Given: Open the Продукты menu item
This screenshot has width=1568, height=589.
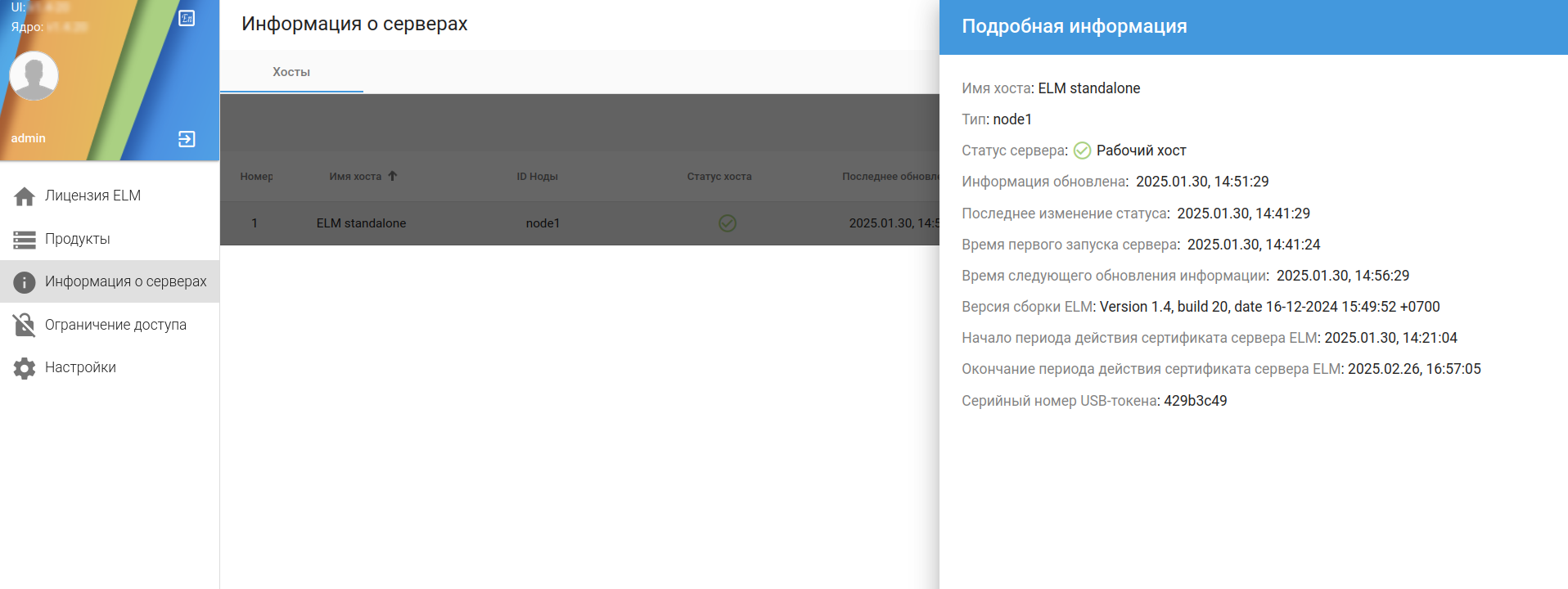Looking at the screenshot, I should pyautogui.click(x=110, y=239).
